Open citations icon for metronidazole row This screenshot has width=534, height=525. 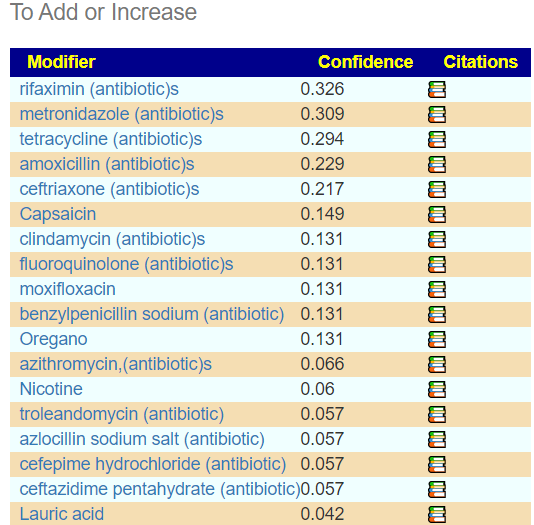point(437,114)
